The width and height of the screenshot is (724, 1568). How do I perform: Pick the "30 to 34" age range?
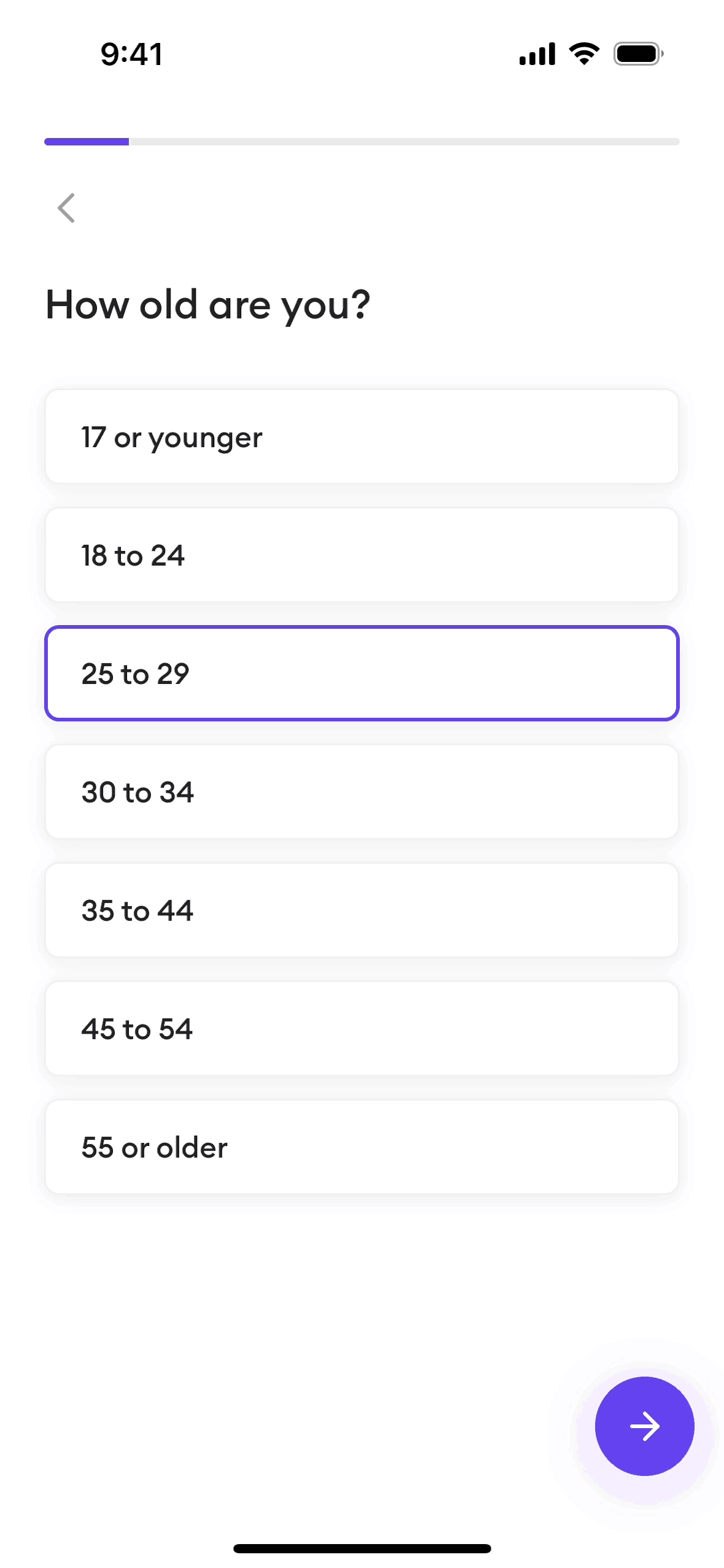click(362, 792)
